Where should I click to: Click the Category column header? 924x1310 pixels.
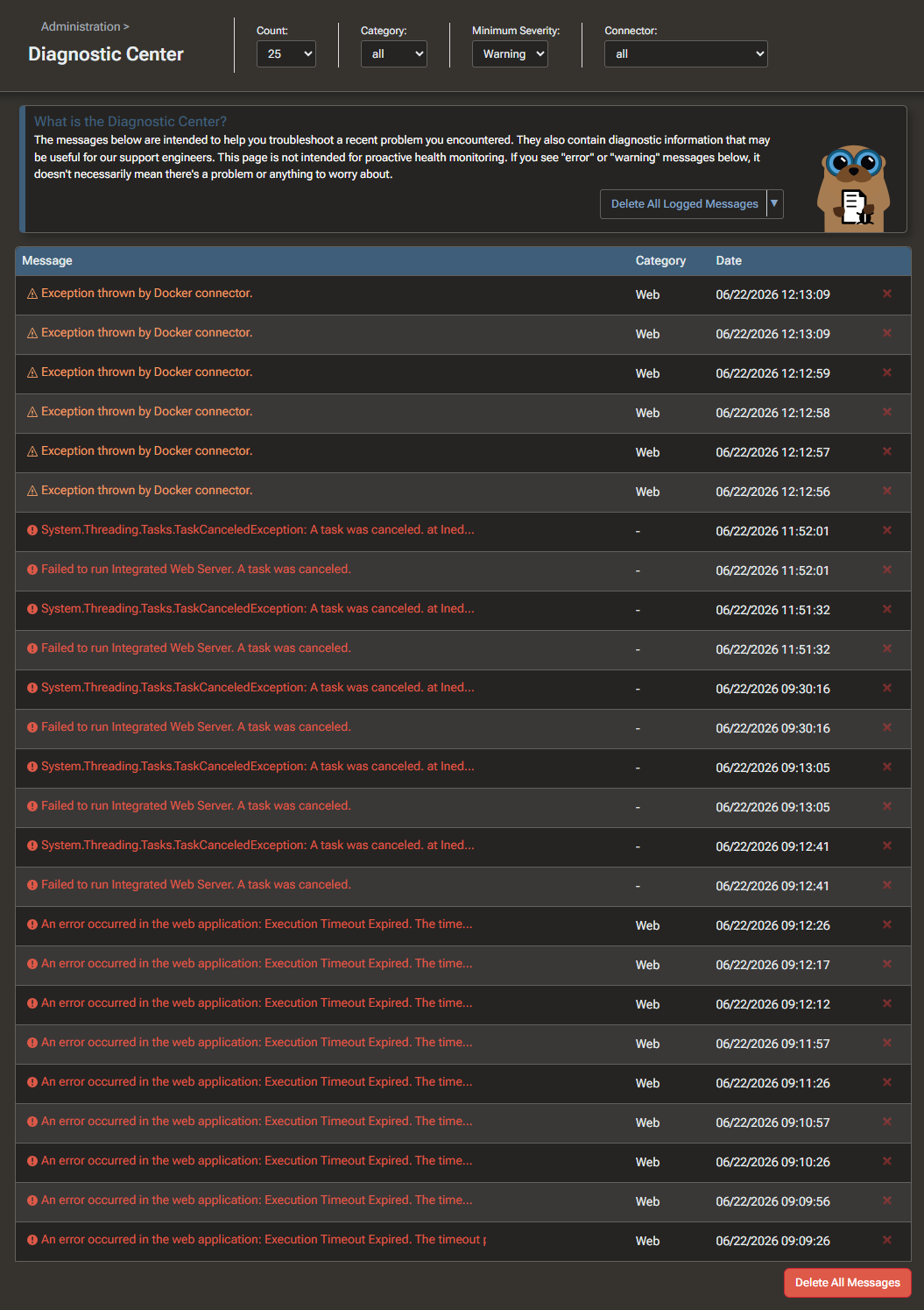[x=660, y=261]
